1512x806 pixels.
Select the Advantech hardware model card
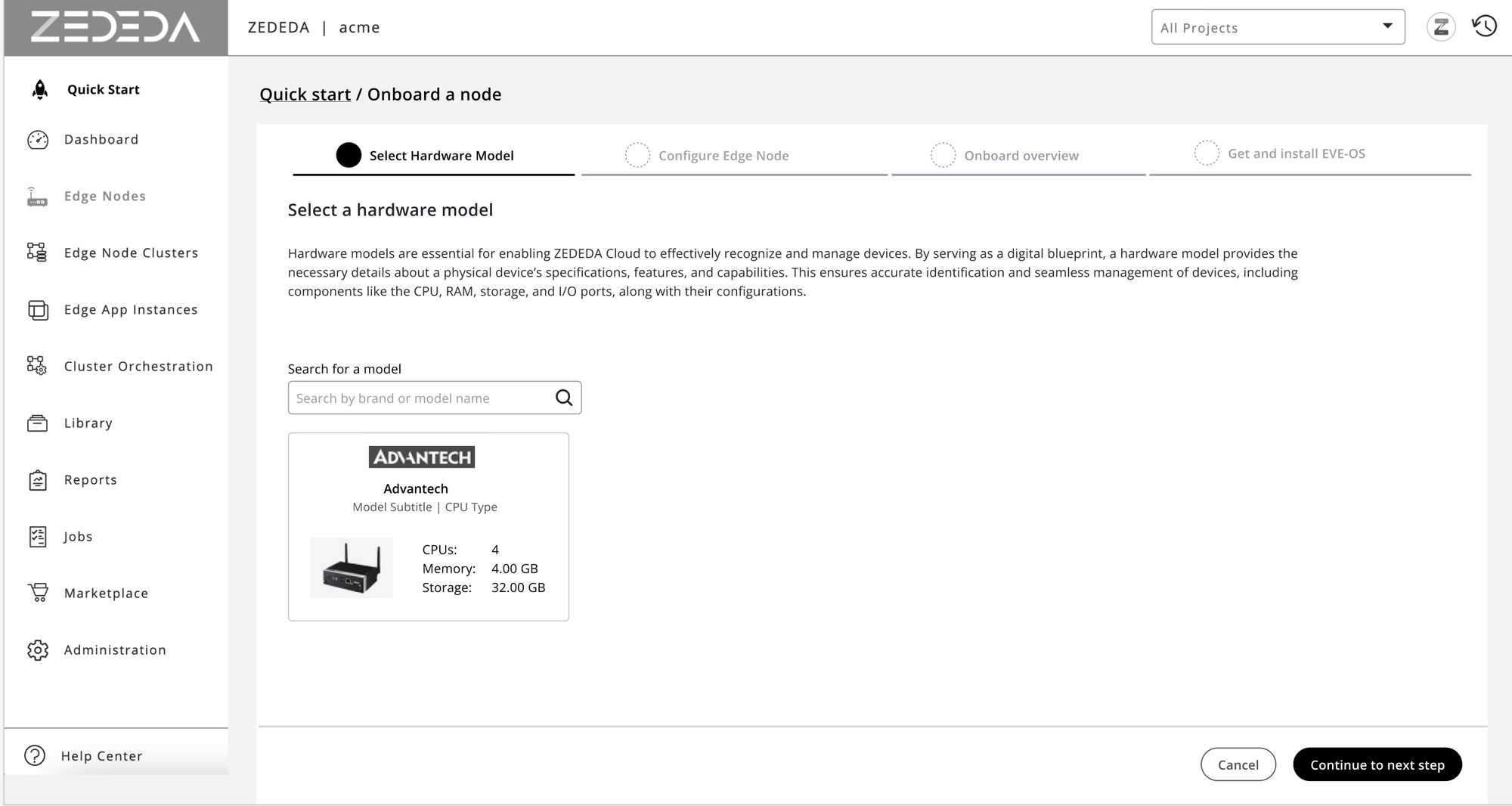point(428,527)
